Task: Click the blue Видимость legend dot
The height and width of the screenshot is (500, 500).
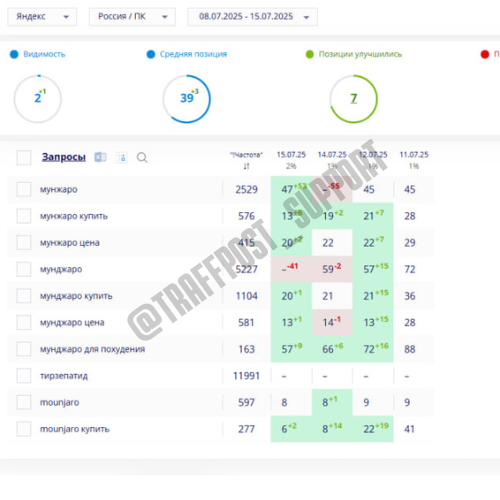Action: (x=14, y=54)
